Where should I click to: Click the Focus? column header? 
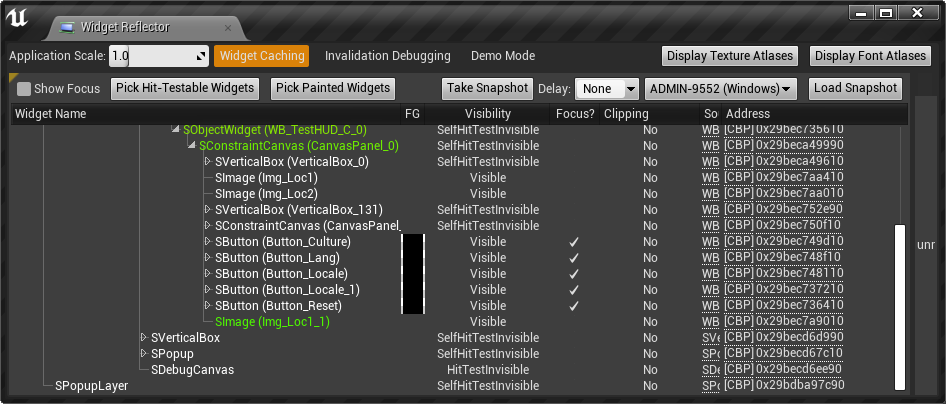pos(575,114)
